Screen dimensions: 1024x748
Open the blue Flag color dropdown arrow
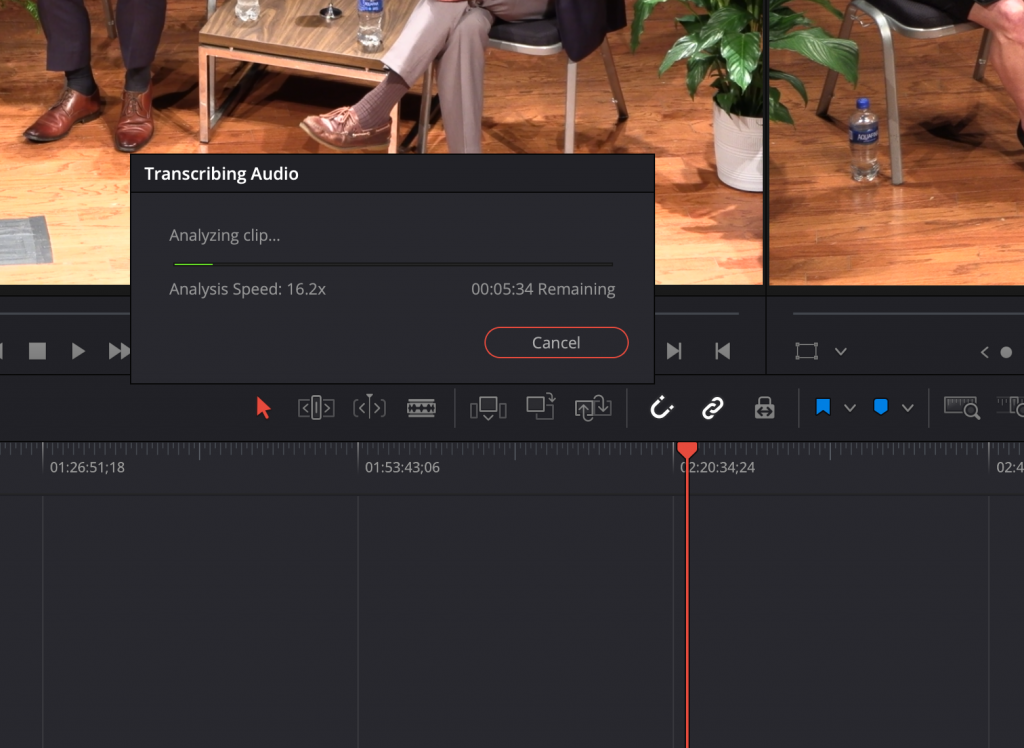point(850,408)
